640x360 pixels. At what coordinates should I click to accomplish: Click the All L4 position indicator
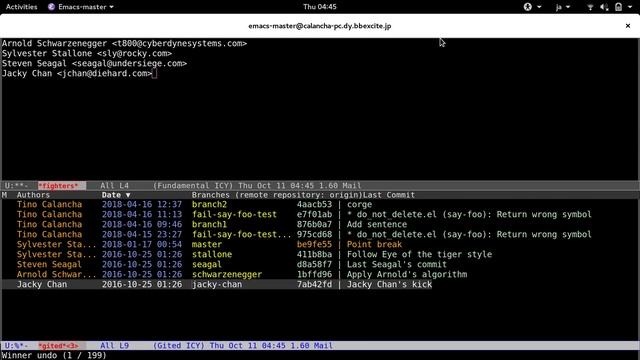pos(114,186)
